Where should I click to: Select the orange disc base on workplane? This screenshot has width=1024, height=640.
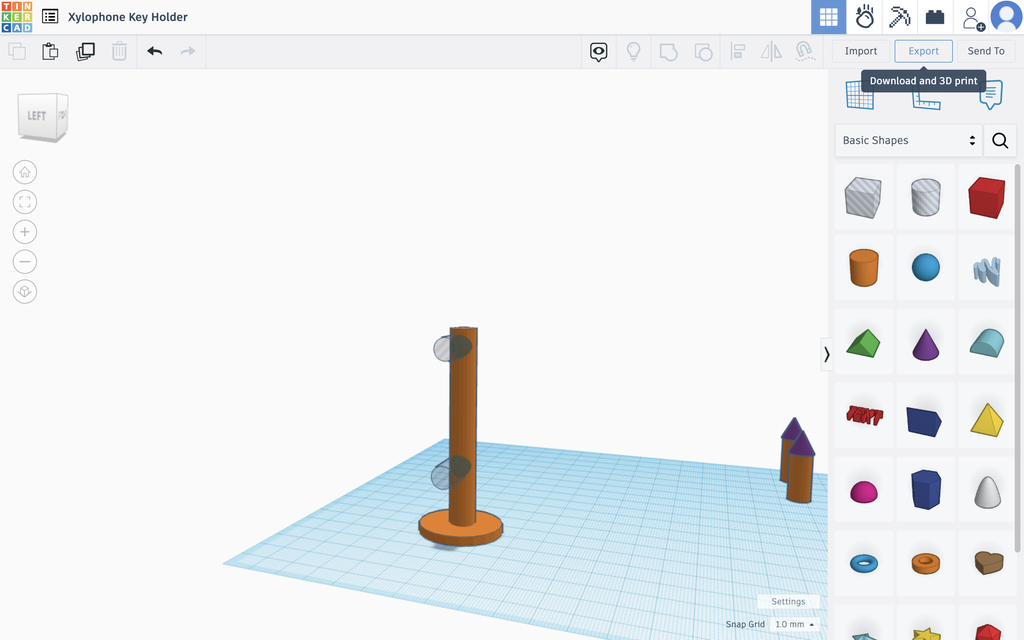461,528
